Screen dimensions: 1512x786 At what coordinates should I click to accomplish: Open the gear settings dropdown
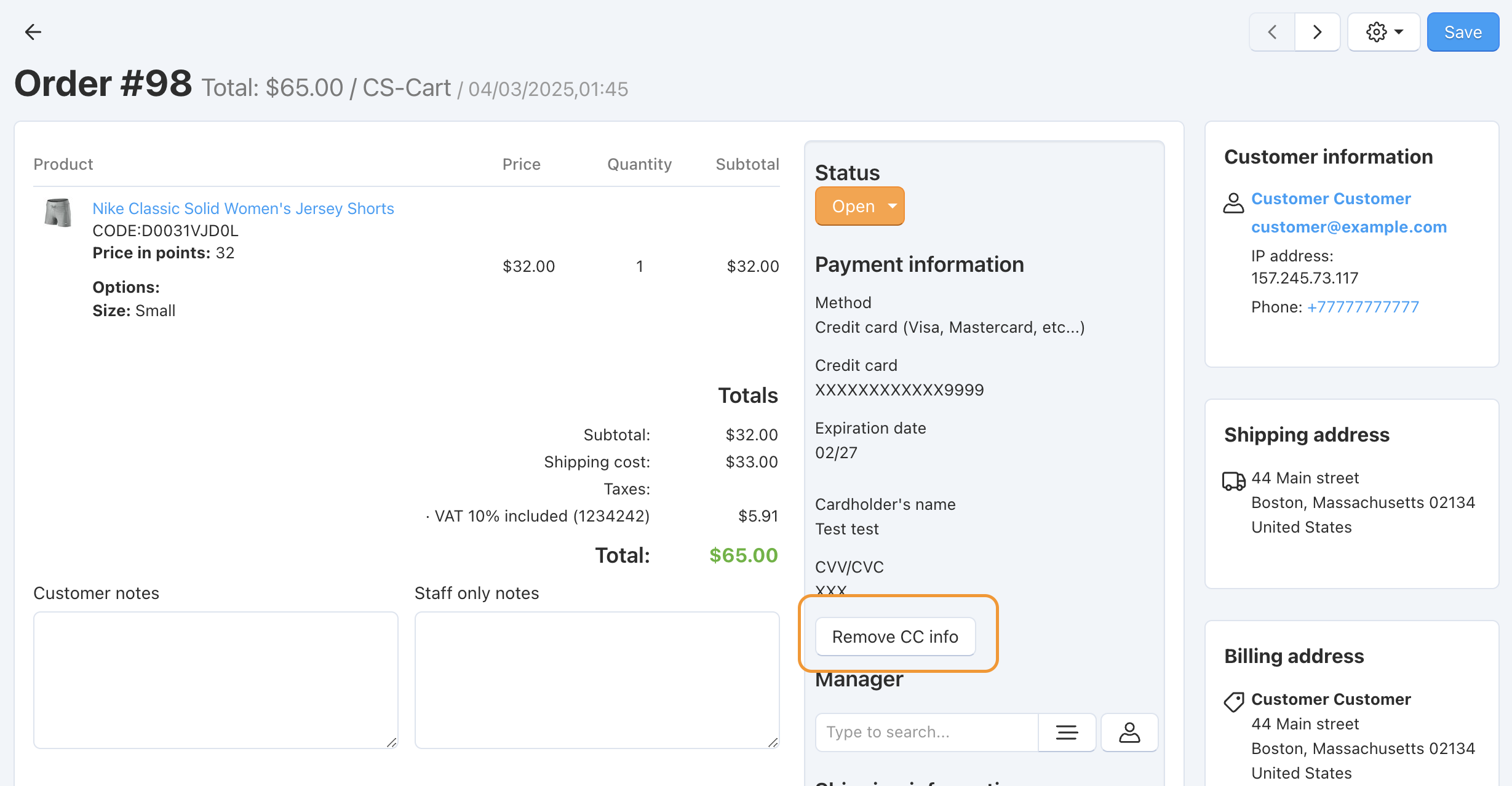click(1383, 32)
